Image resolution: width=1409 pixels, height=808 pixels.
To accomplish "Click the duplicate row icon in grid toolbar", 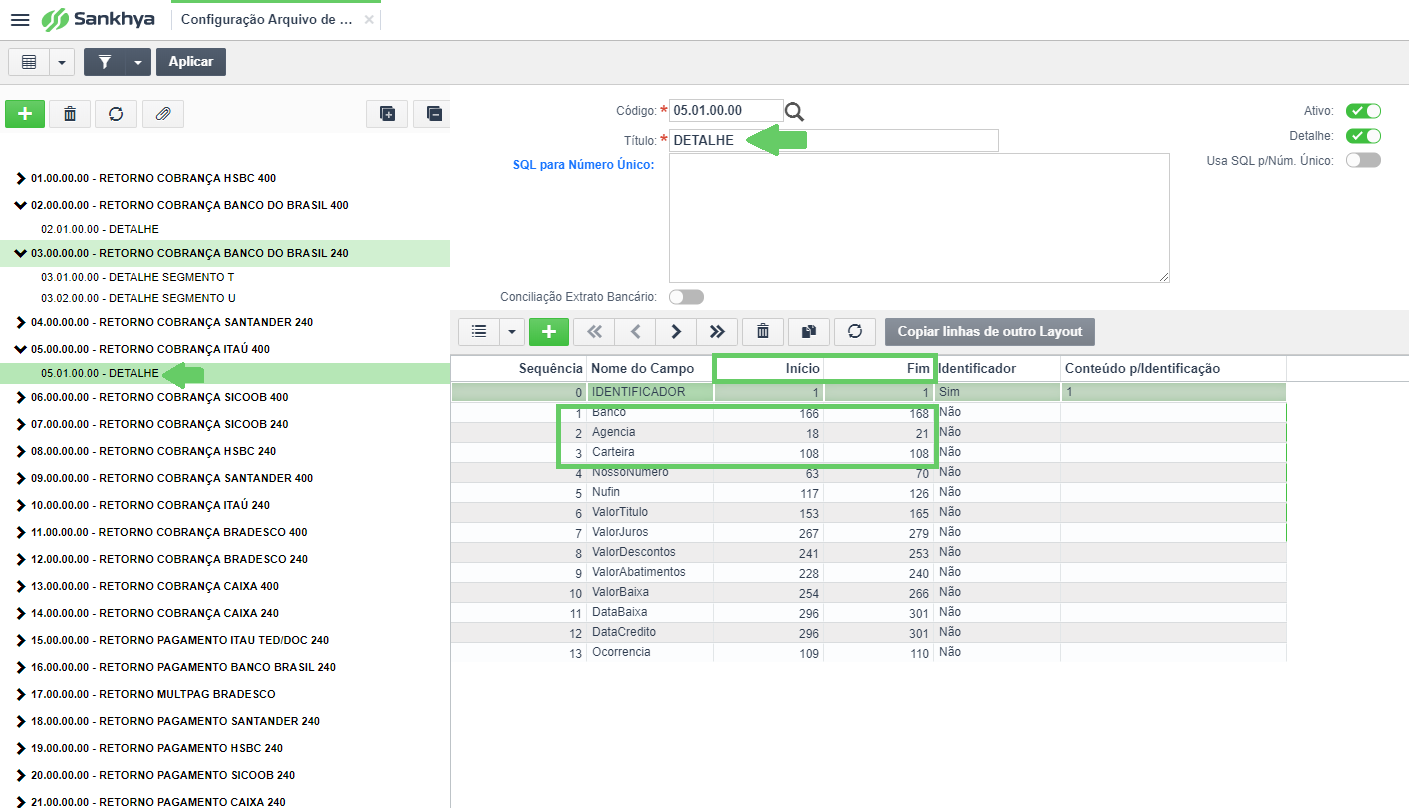I will coord(809,331).
